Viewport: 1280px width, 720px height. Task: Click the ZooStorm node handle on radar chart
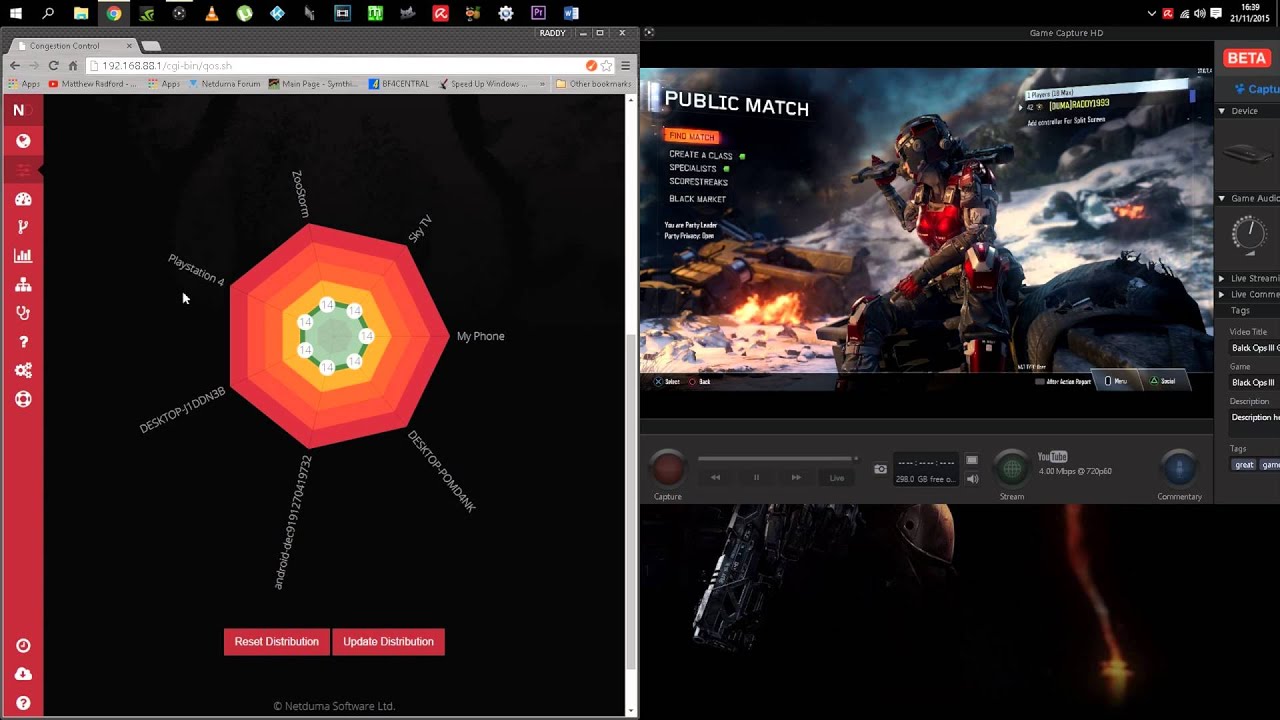tap(327, 305)
